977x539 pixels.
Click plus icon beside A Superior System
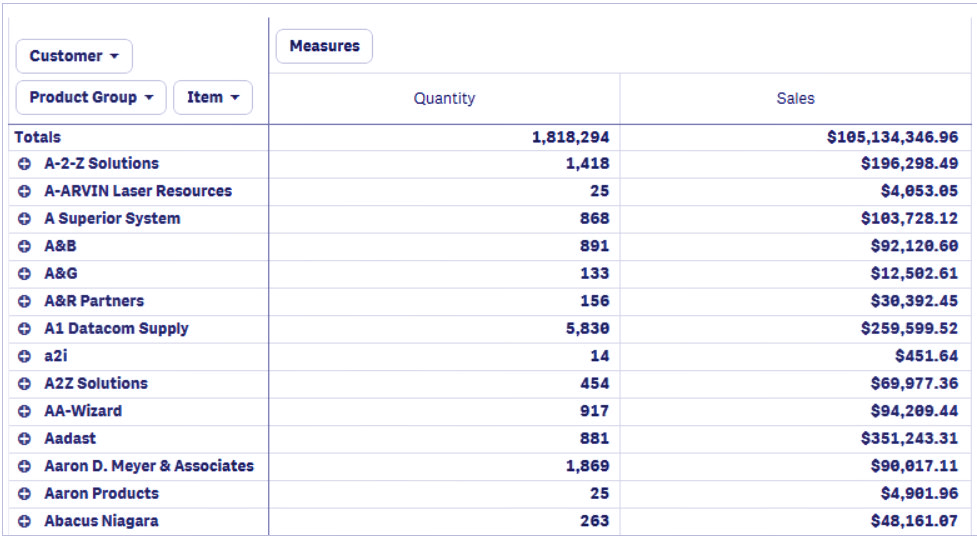24,219
